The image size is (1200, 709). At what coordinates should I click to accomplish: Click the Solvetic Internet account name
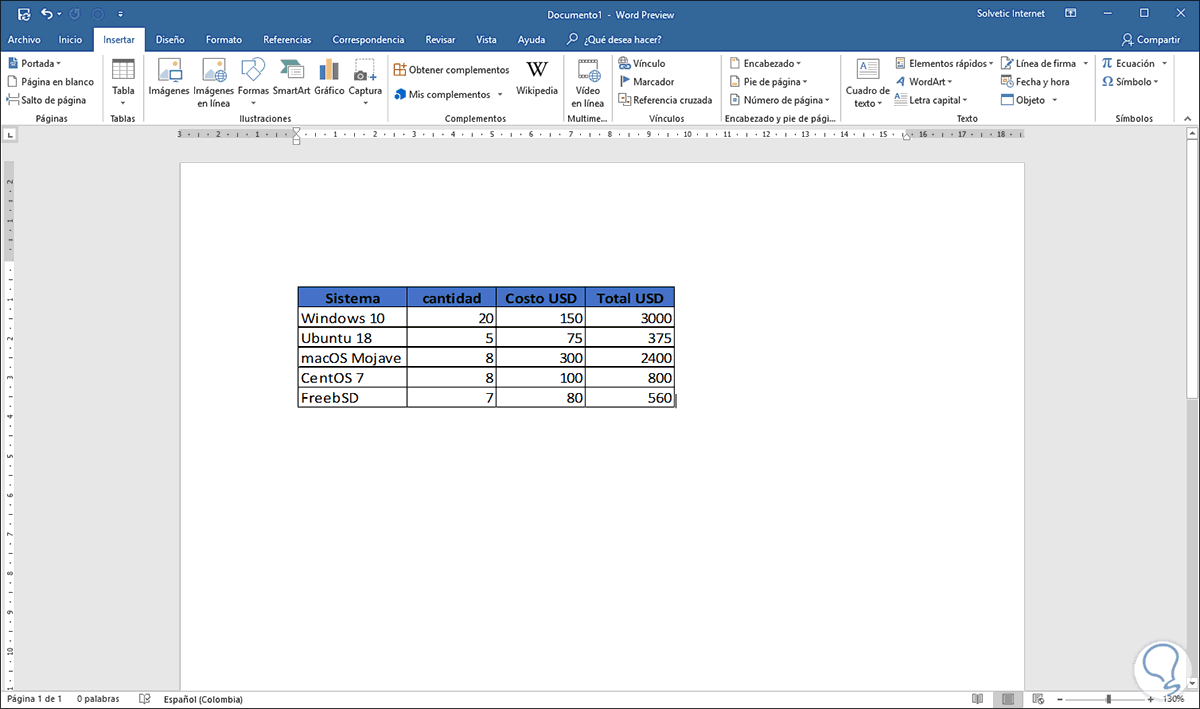(1011, 14)
